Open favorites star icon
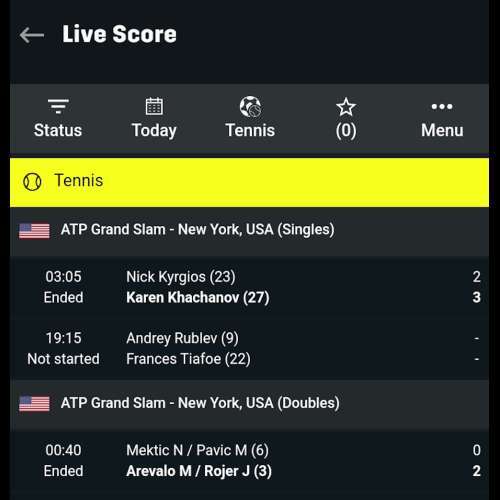This screenshot has height=500, width=500. (x=346, y=107)
